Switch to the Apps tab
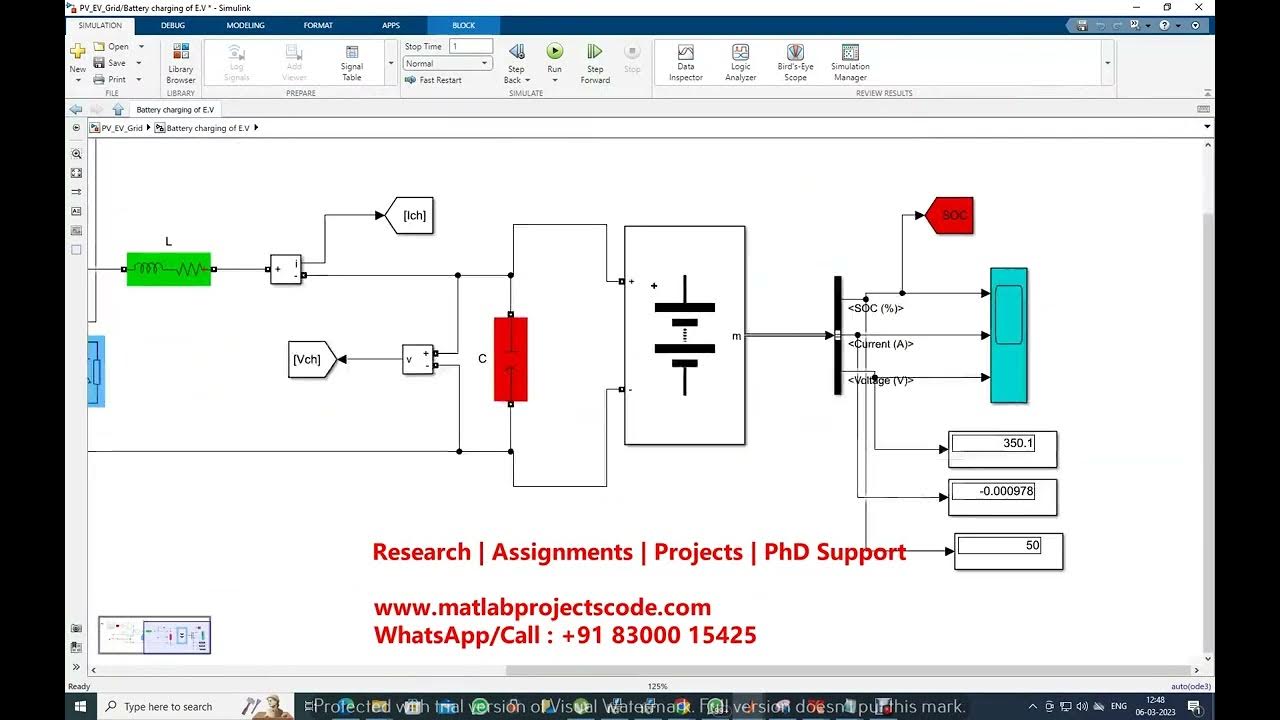The width and height of the screenshot is (1280, 720). click(391, 25)
